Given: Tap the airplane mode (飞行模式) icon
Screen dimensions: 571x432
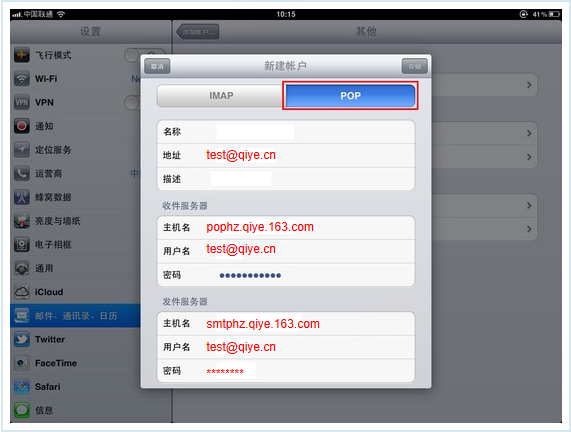Looking at the screenshot, I should tap(22, 55).
